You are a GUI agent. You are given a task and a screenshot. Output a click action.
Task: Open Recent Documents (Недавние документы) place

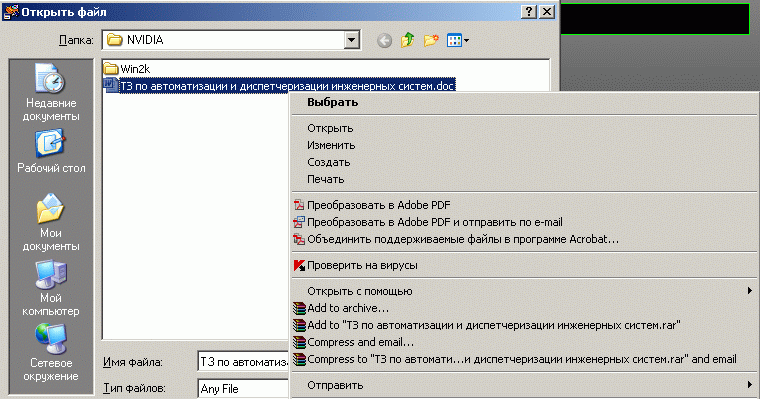coord(51,93)
